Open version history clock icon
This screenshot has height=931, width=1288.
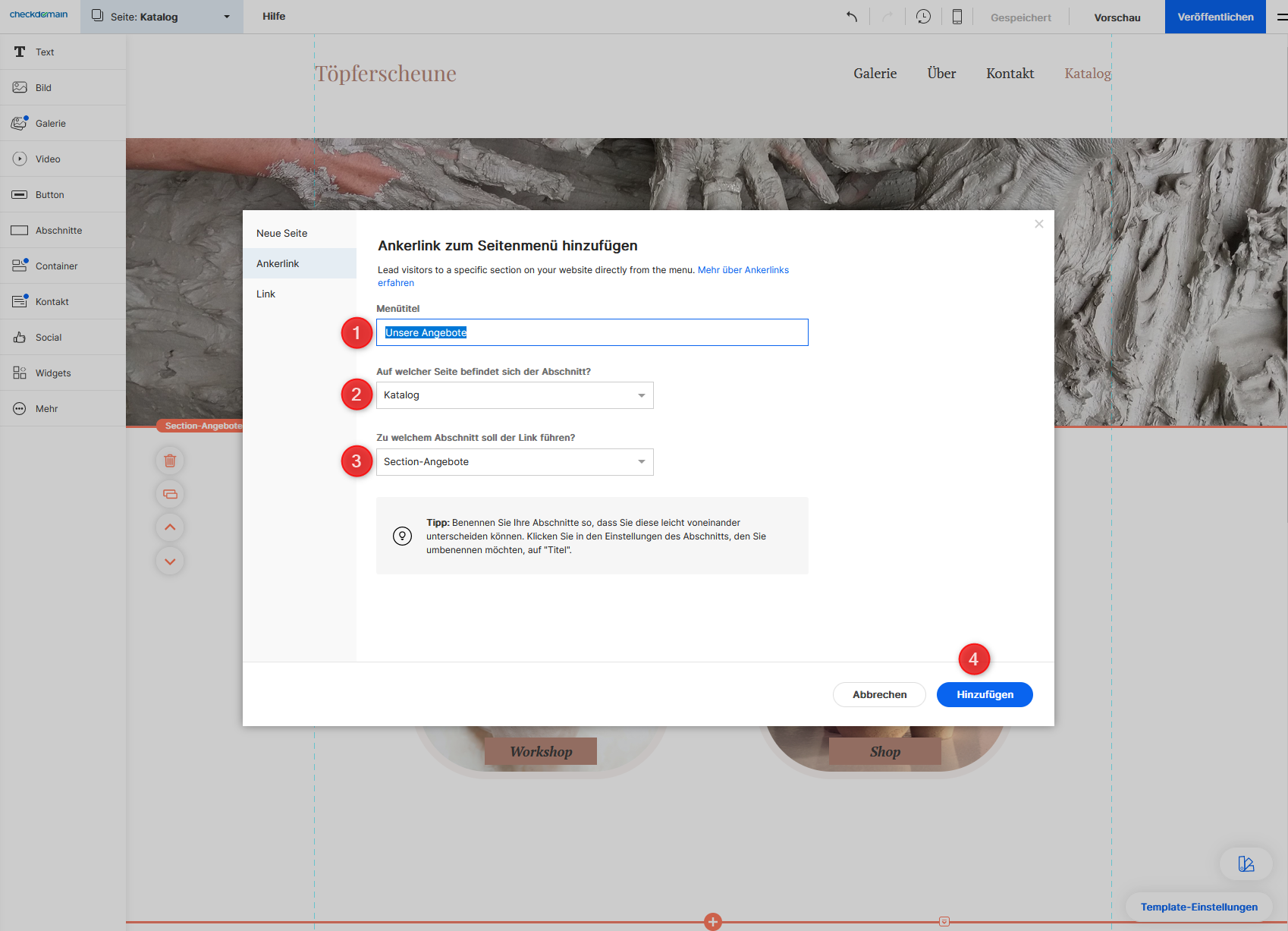[923, 17]
